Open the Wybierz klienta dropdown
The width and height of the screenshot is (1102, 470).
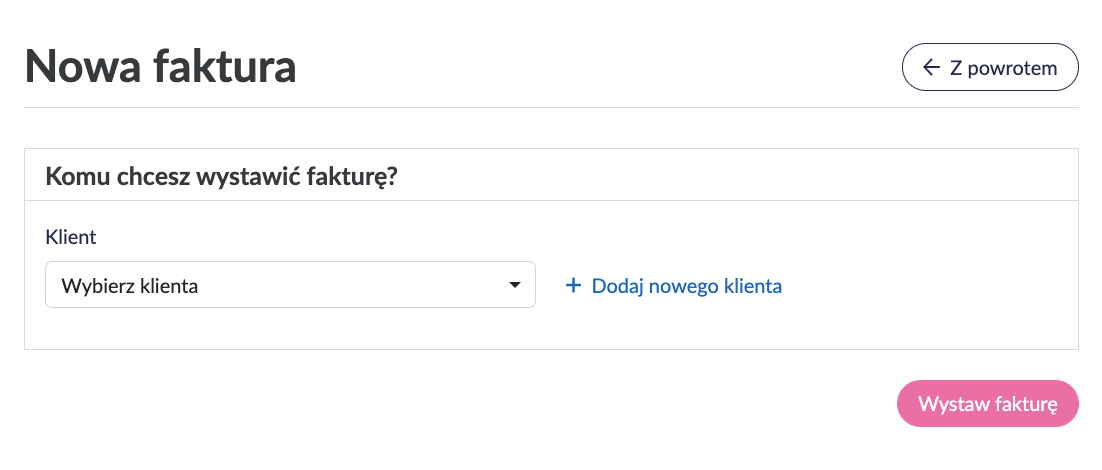pos(290,285)
